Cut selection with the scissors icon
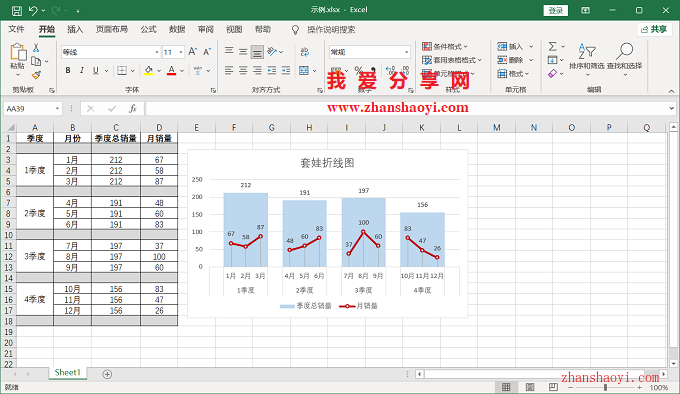Viewport: 680px width, 394px height. (x=36, y=47)
